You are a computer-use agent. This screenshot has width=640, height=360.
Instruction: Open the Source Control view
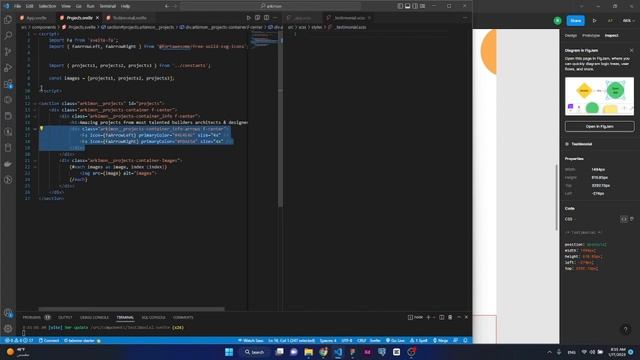pos(8,51)
